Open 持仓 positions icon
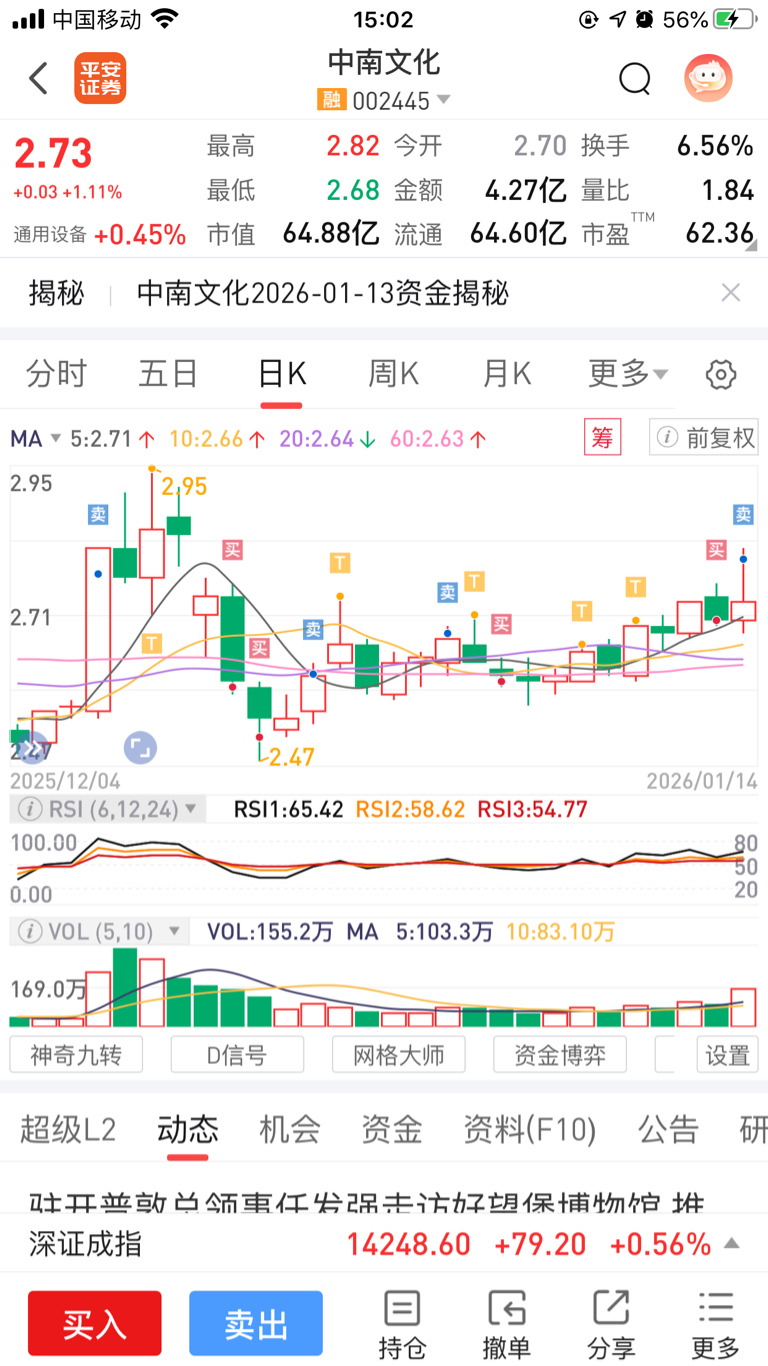The height and width of the screenshot is (1366, 768). click(x=402, y=1324)
